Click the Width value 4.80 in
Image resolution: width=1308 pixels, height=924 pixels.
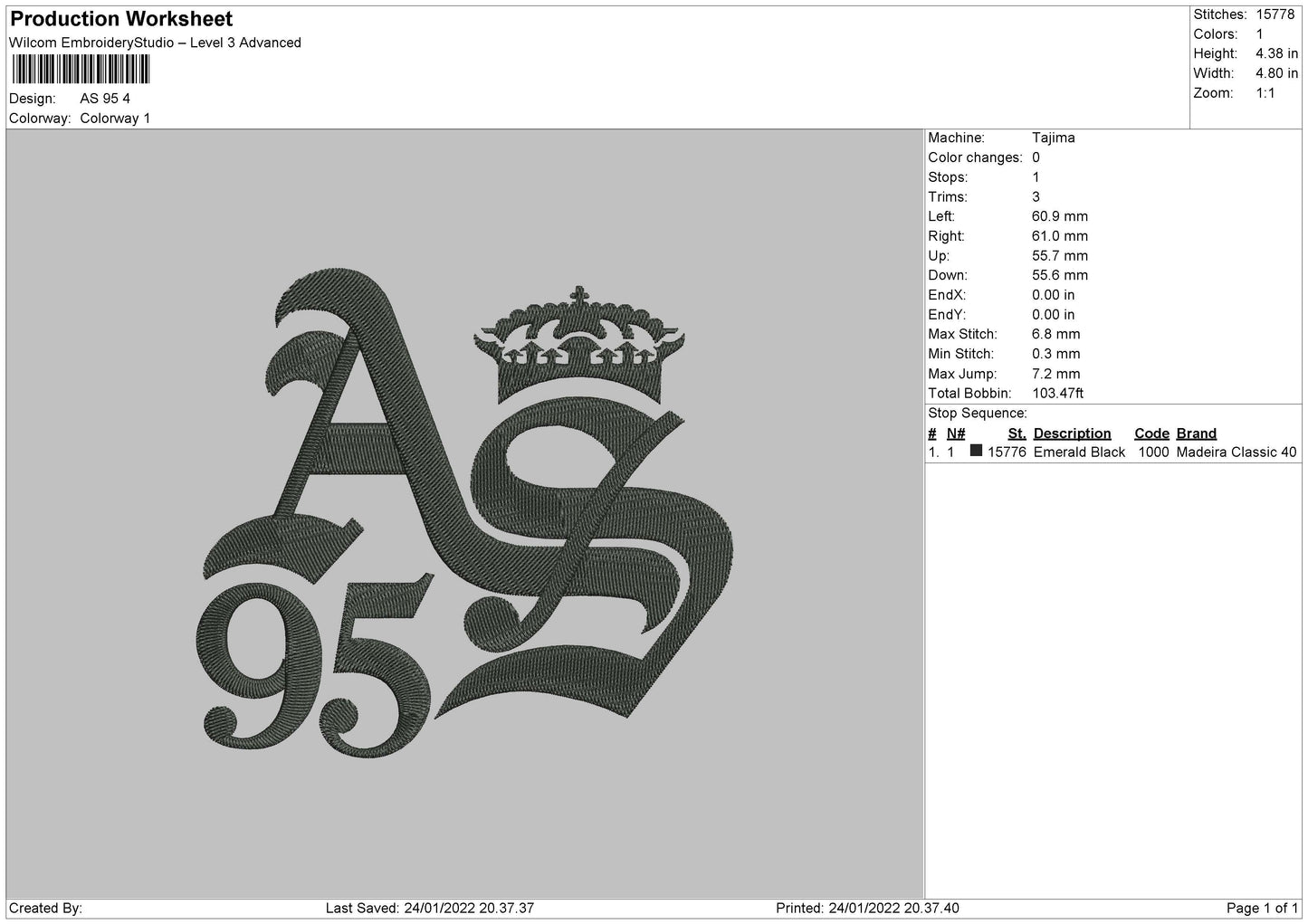click(1276, 73)
